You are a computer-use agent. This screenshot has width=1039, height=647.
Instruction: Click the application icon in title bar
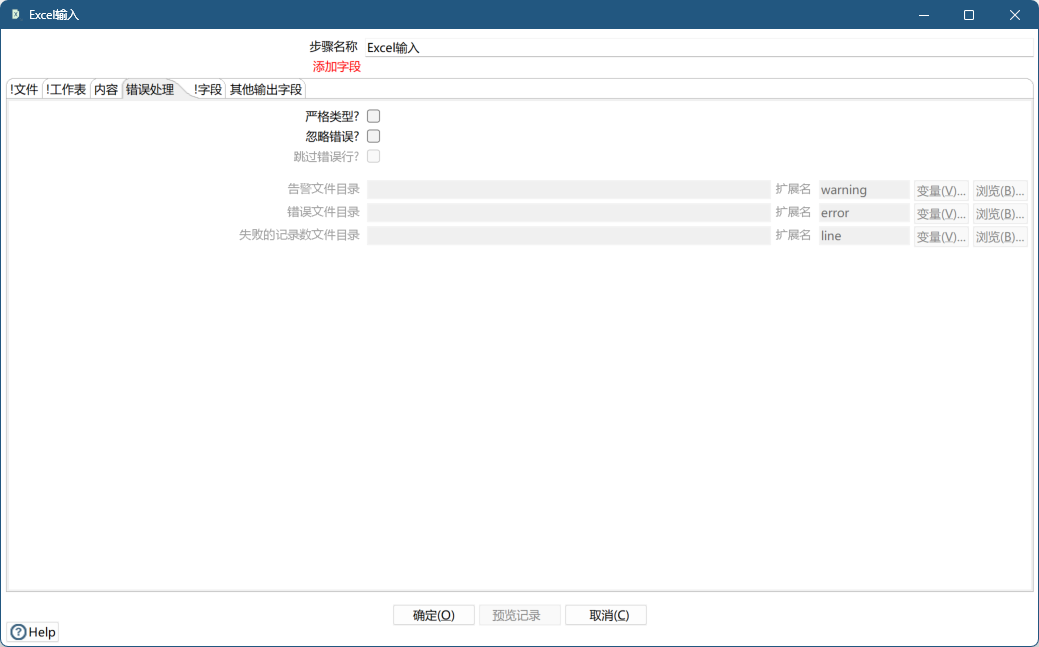pos(13,14)
